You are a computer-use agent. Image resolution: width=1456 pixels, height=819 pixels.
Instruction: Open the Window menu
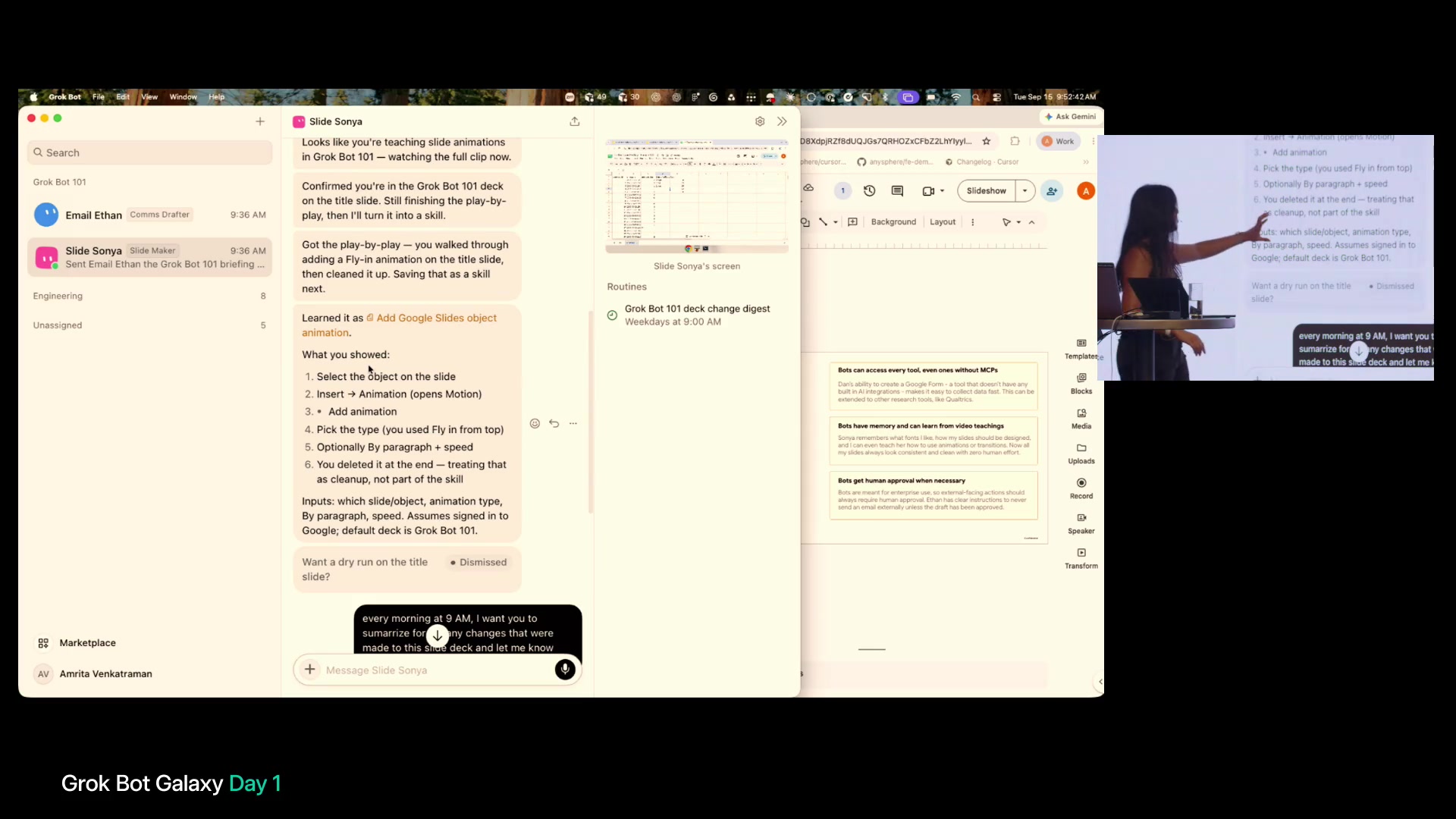point(184,97)
